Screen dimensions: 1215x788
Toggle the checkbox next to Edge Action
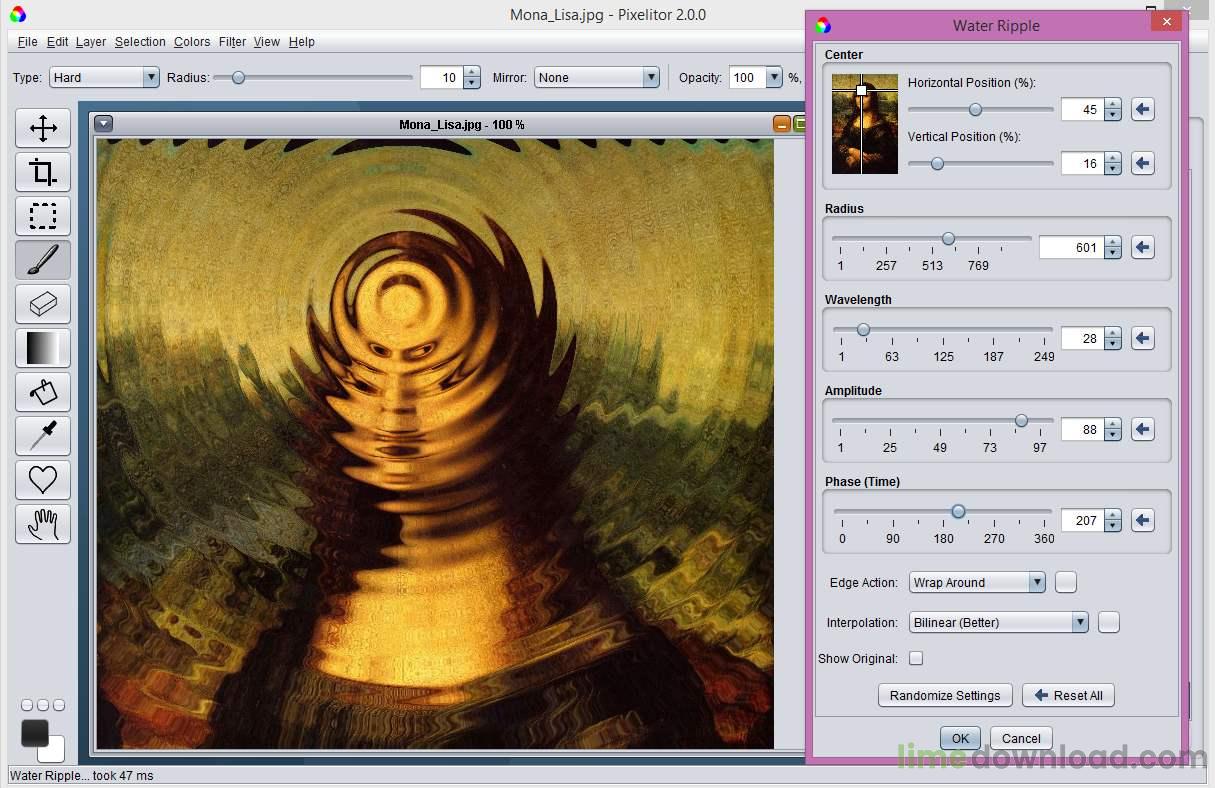coord(1065,582)
